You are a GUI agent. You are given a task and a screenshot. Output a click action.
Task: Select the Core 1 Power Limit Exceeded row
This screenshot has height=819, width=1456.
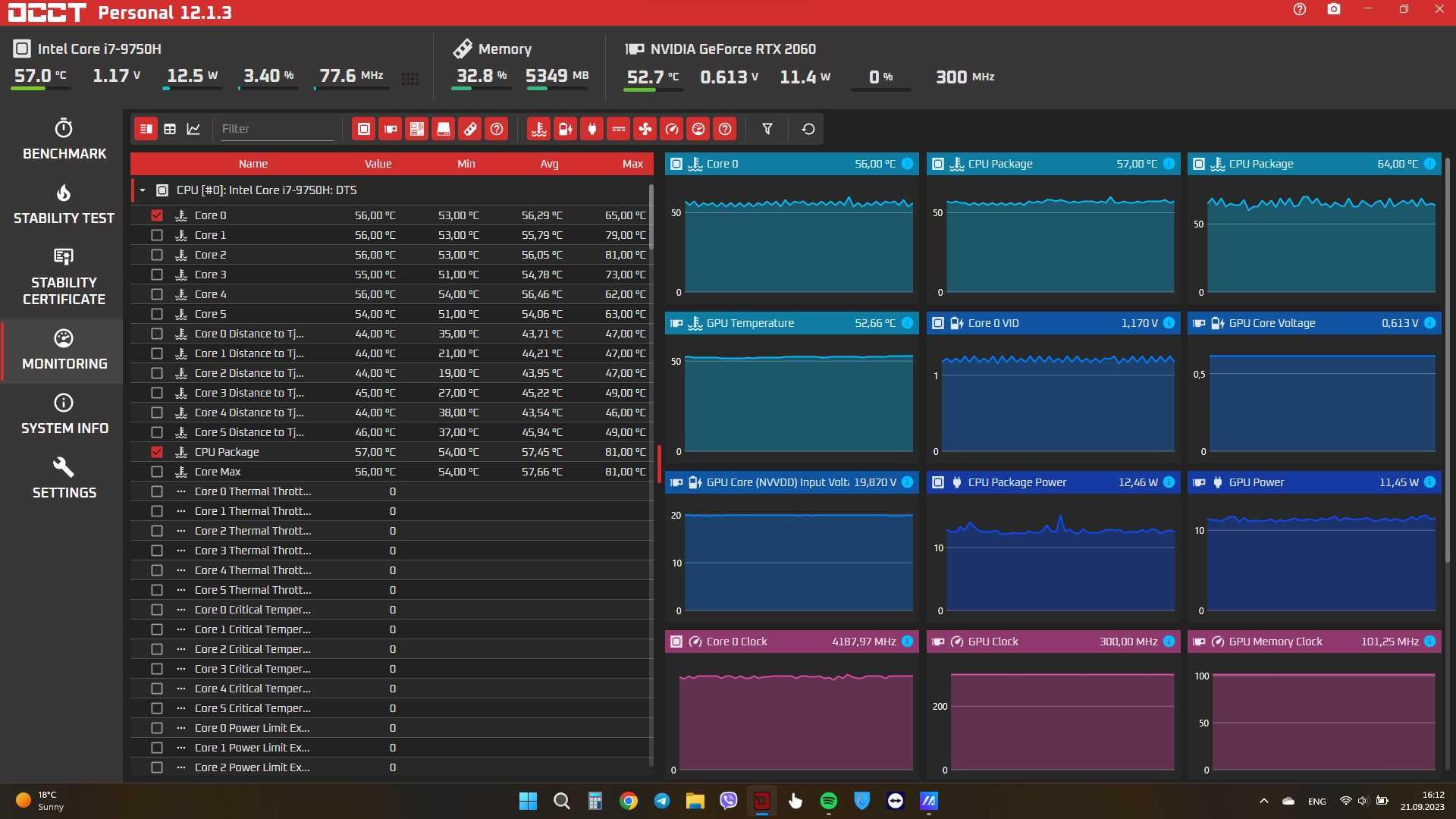tap(391, 748)
